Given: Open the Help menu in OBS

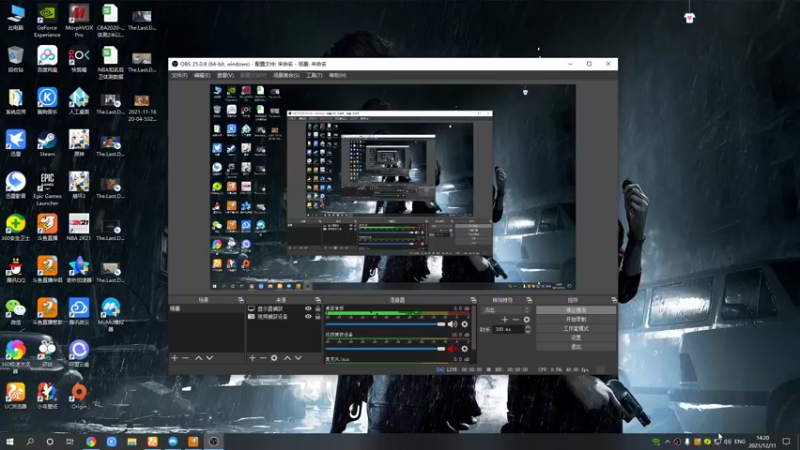Looking at the screenshot, I should (337, 76).
